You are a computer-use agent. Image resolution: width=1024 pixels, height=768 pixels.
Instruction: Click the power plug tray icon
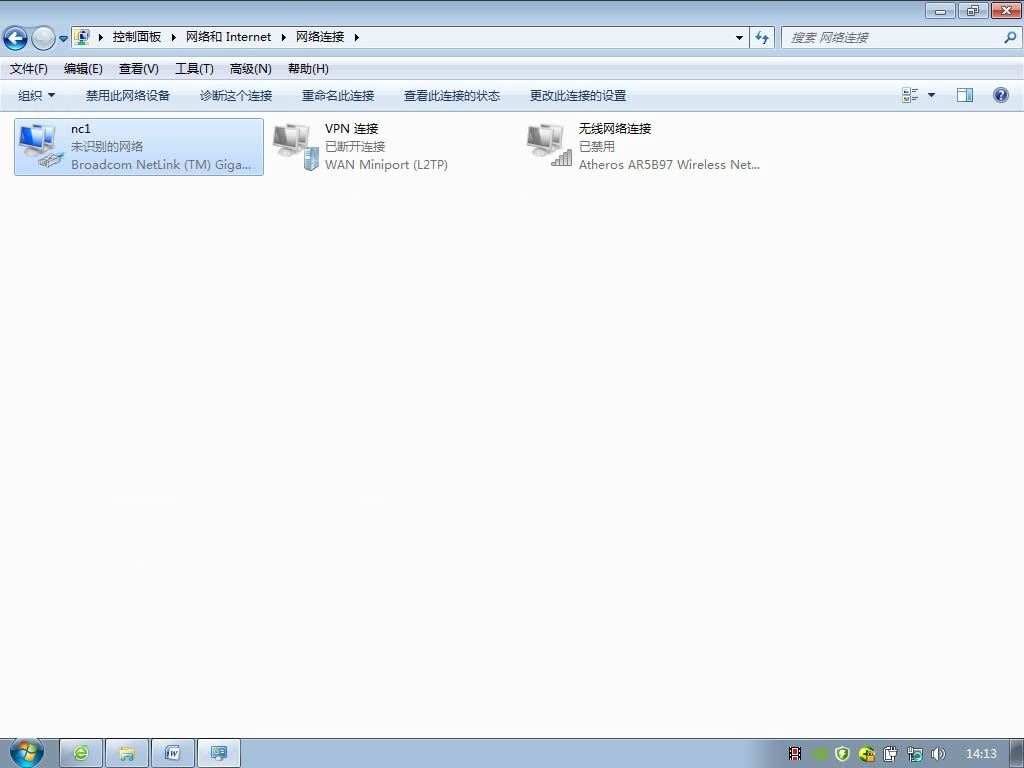click(x=890, y=754)
